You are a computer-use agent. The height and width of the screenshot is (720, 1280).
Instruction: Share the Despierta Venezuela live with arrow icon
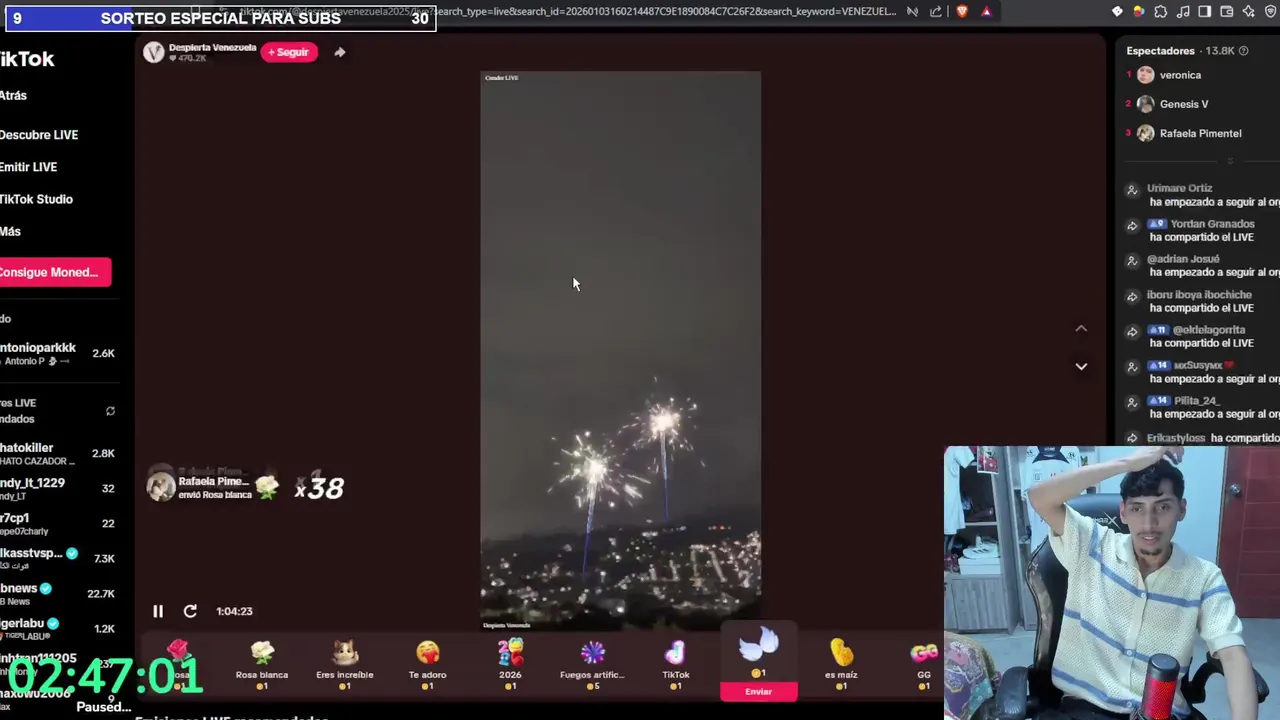pyautogui.click(x=340, y=52)
